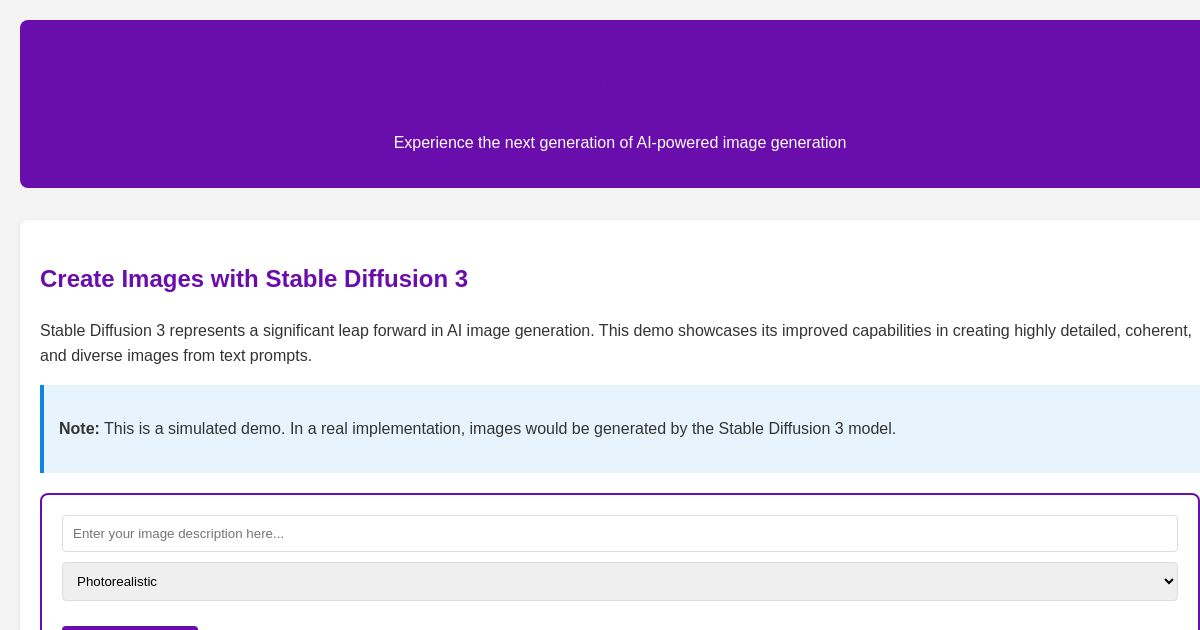This screenshot has height=630, width=1200.
Task: Click the bold "Note:" label
Action: pyautogui.click(x=79, y=429)
